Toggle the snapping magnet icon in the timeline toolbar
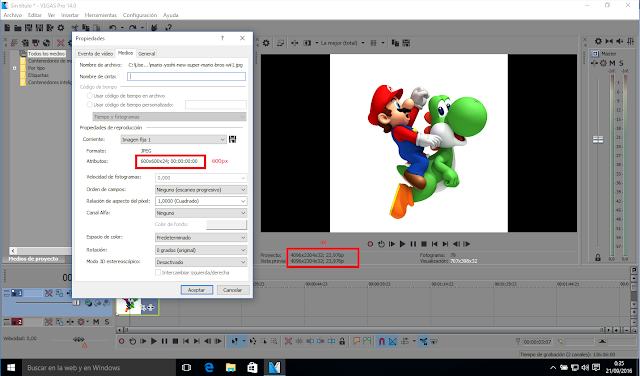 (382, 341)
